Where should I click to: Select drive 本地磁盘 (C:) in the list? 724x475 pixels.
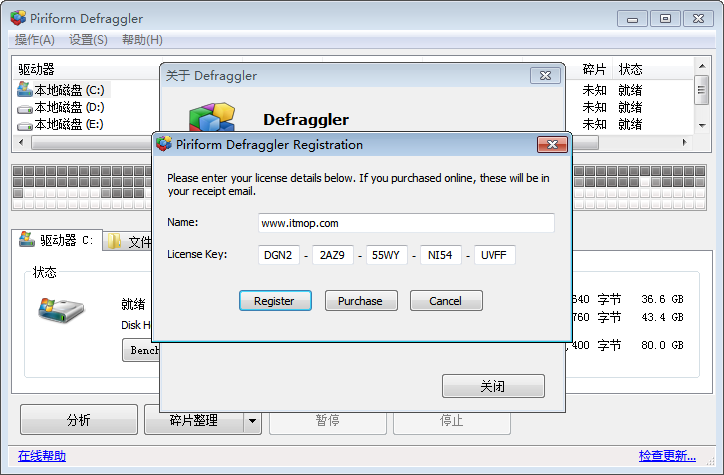(69, 90)
